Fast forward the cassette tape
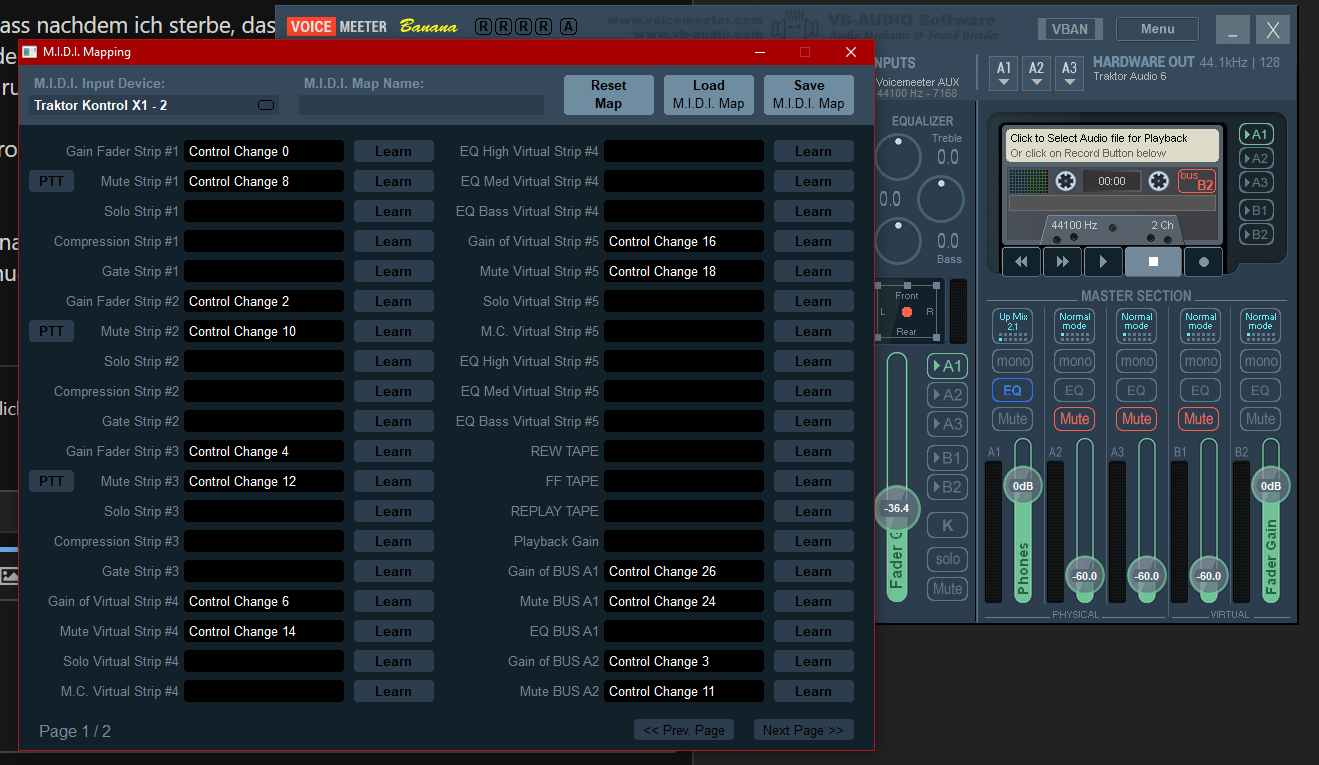The width and height of the screenshot is (1319, 765). [1062, 261]
